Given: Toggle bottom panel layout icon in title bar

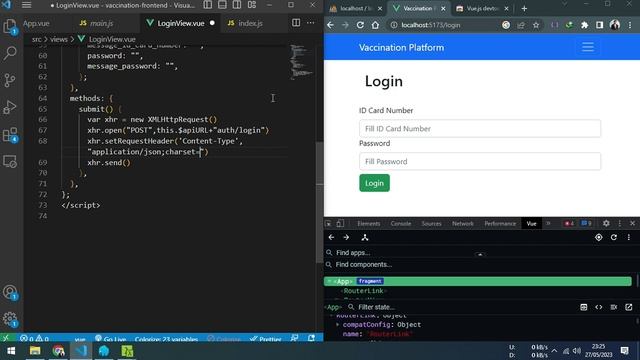Looking at the screenshot, I should (222, 5).
